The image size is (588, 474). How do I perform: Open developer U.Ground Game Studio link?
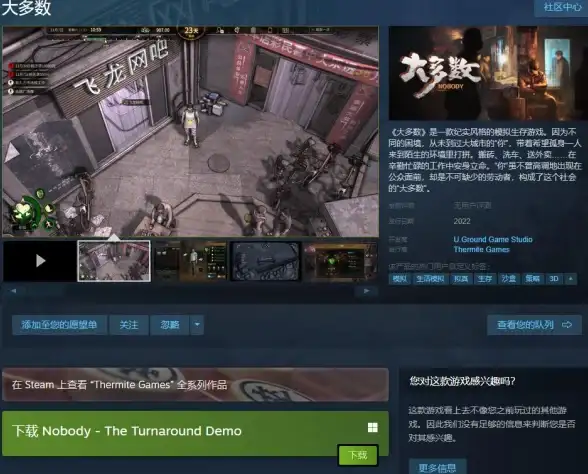click(x=493, y=239)
